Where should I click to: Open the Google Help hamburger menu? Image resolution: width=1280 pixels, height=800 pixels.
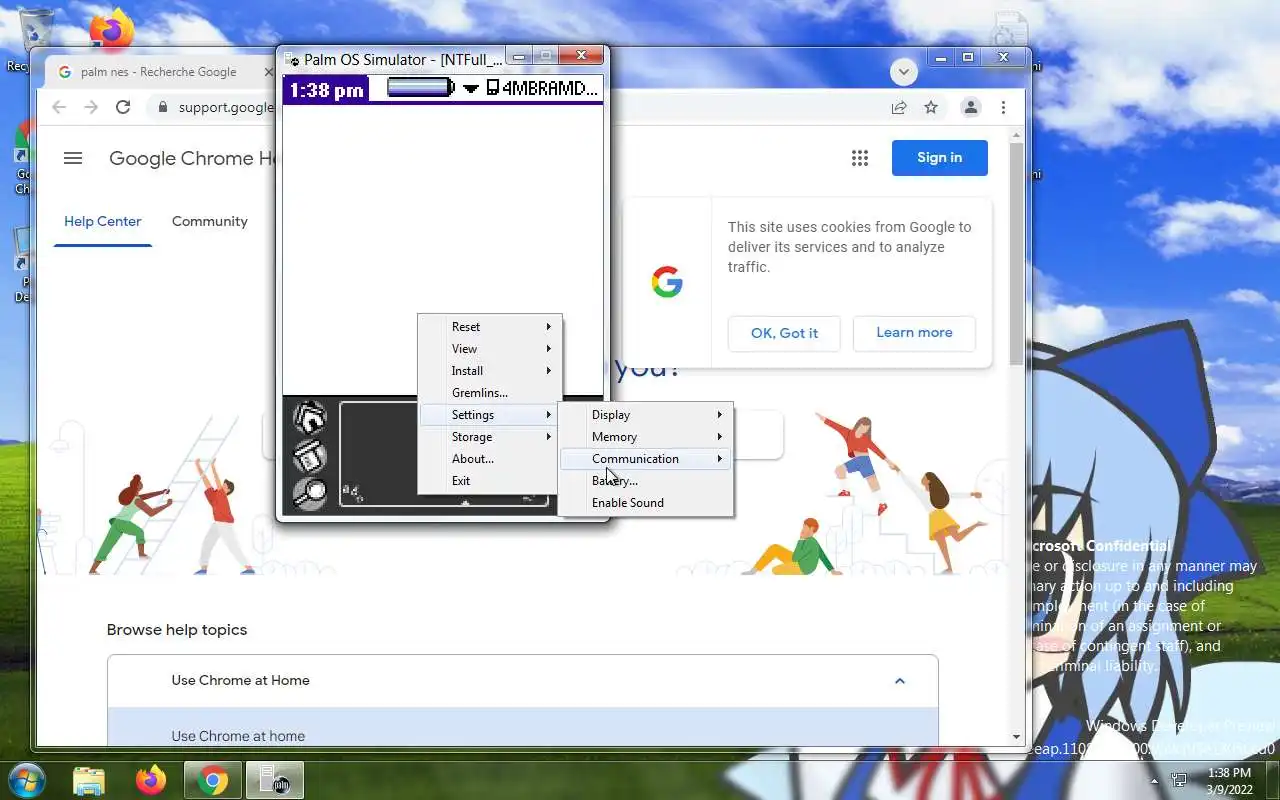tap(72, 158)
